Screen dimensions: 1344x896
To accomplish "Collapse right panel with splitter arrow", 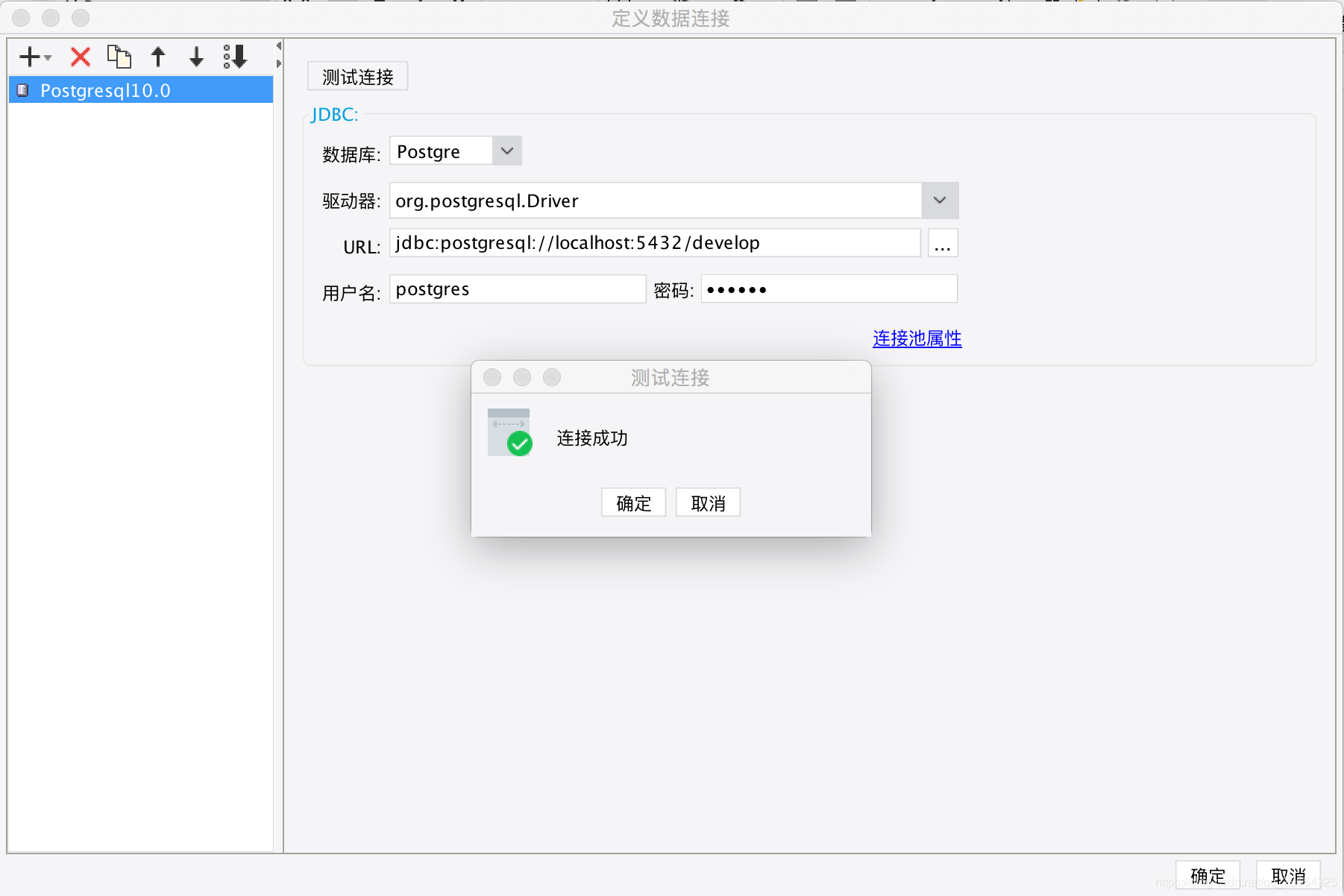I will point(279,63).
